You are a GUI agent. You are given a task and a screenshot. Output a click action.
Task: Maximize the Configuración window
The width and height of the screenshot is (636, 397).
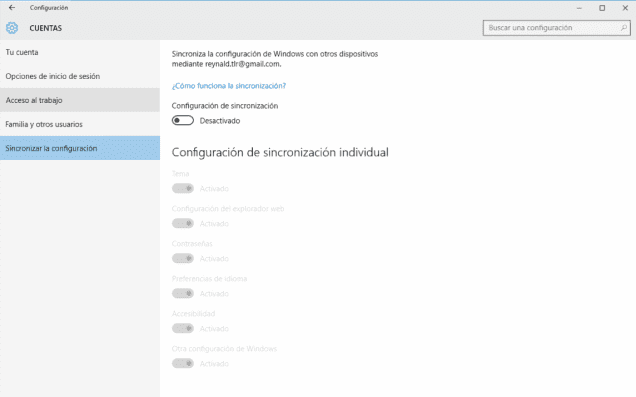point(602,8)
